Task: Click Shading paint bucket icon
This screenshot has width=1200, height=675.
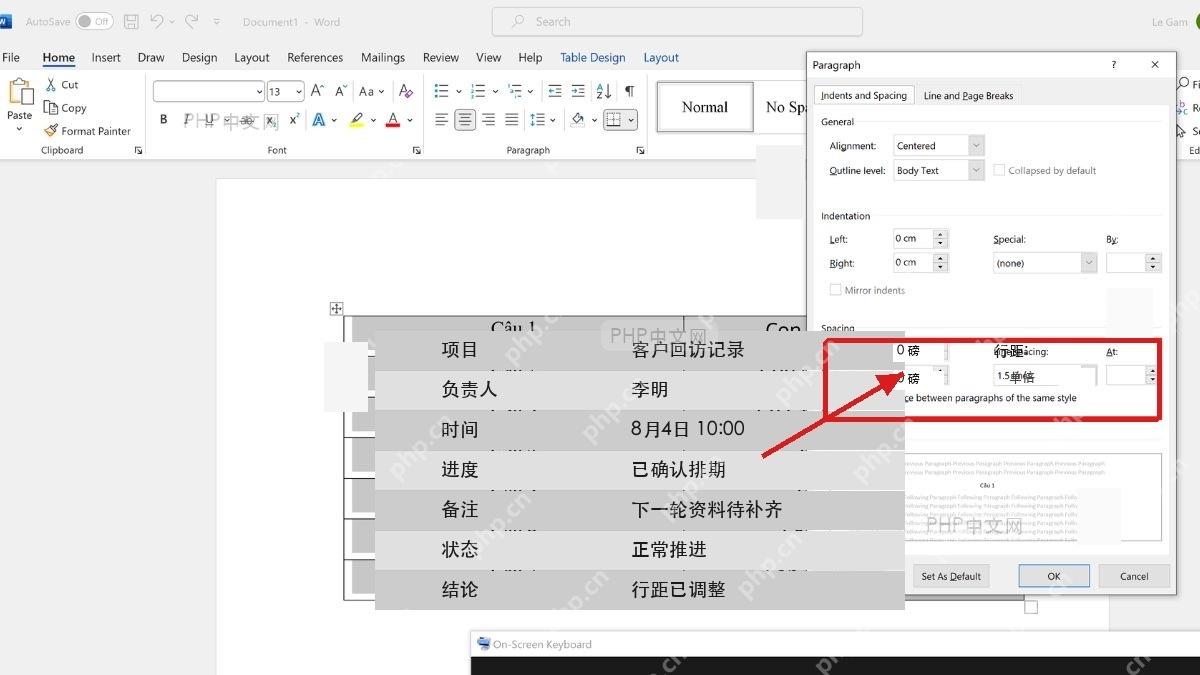Action: [578, 120]
